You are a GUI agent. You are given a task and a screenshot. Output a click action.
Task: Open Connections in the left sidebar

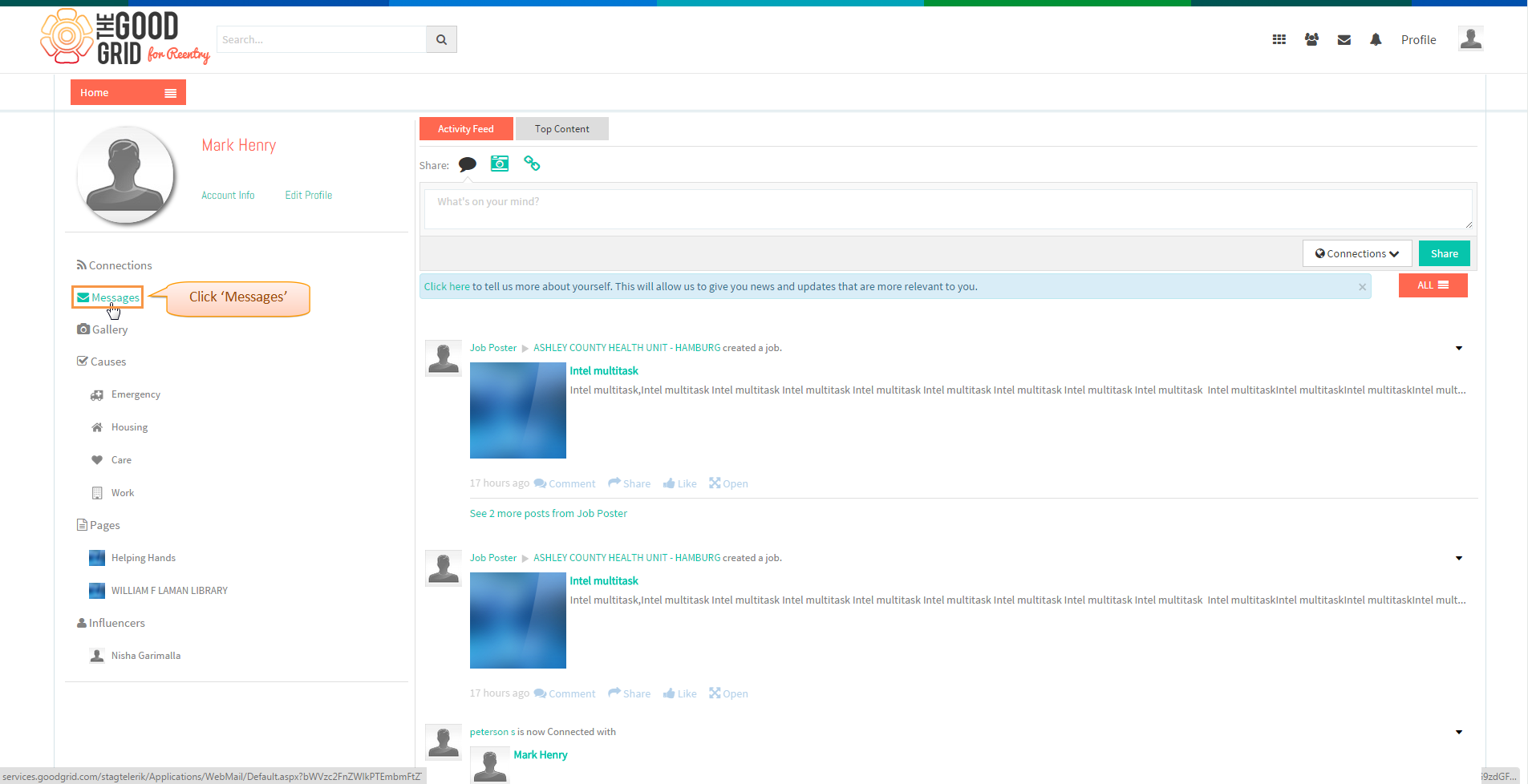tap(114, 265)
